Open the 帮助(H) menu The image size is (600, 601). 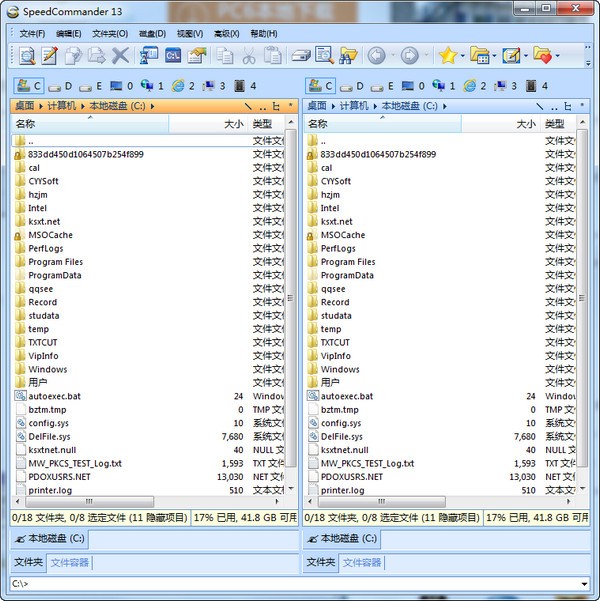(x=264, y=34)
